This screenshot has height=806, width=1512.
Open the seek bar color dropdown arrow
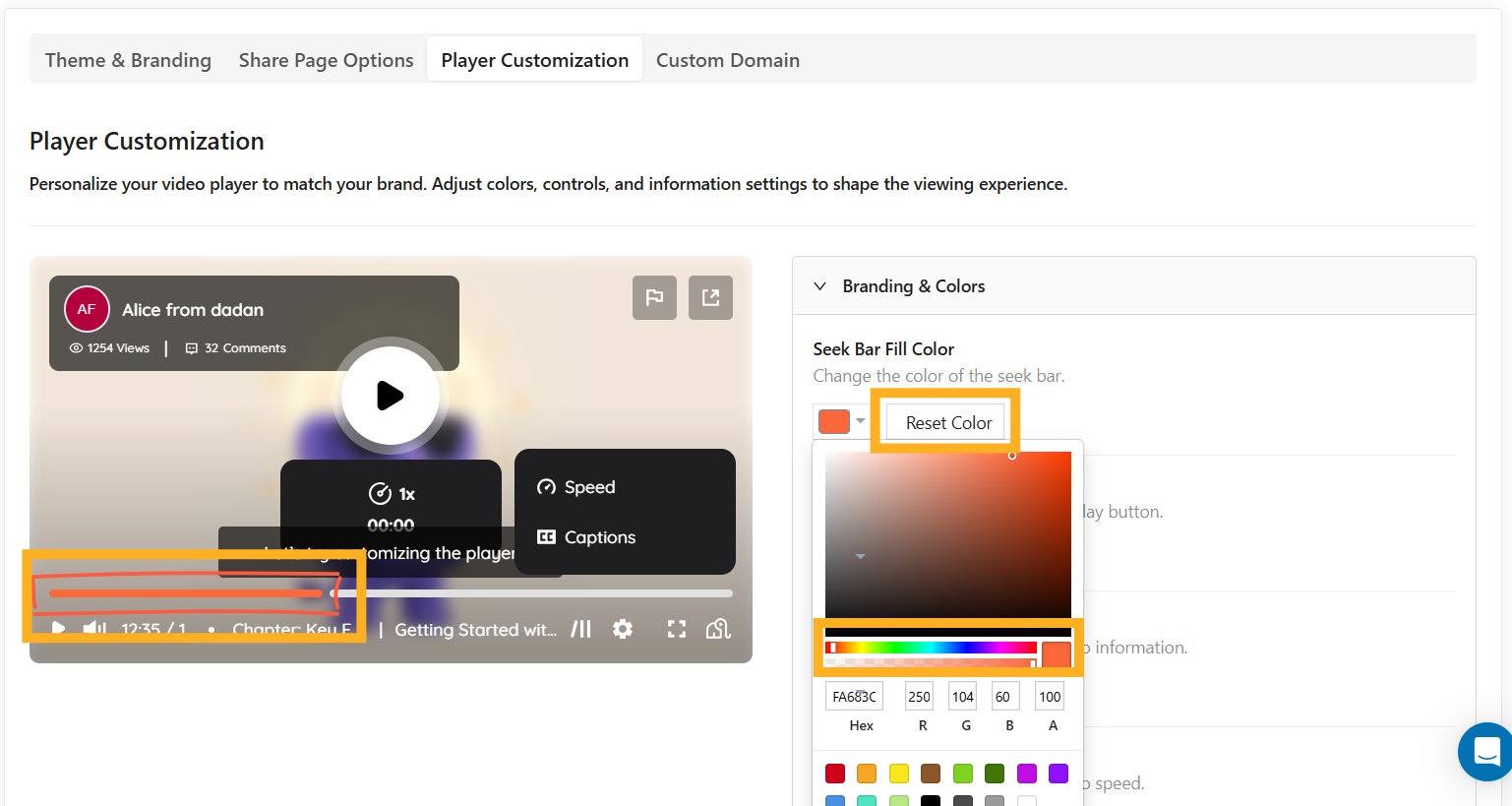pyautogui.click(x=861, y=420)
